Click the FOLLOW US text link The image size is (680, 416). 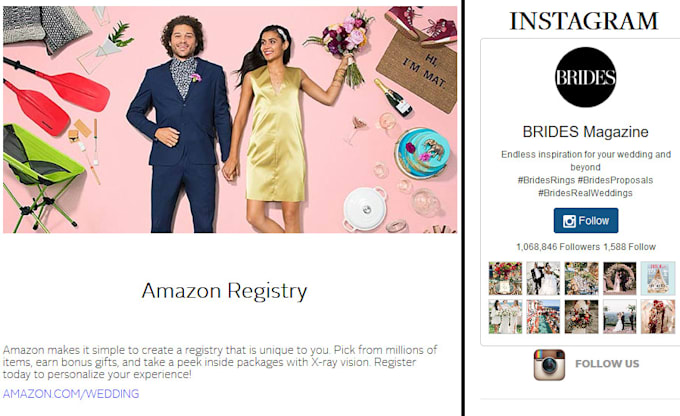[x=607, y=364]
